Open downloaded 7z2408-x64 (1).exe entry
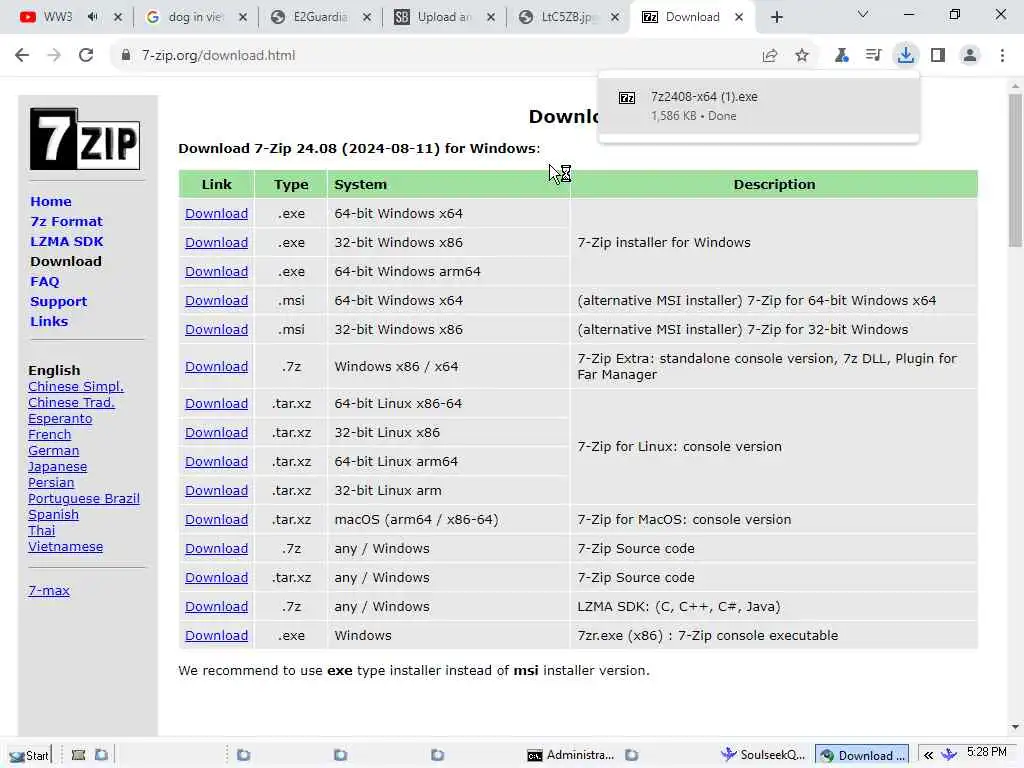This screenshot has height=768, width=1024. (x=758, y=106)
